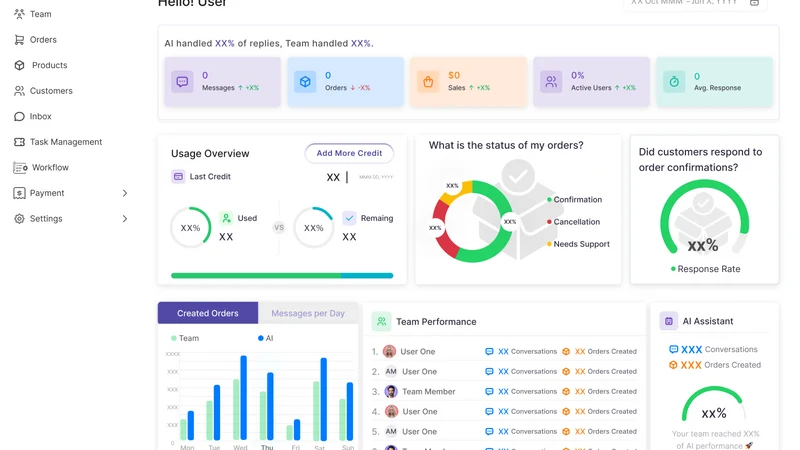The height and width of the screenshot is (450, 800).
Task: Click row 3 Conversations chat icon
Action: (x=489, y=391)
